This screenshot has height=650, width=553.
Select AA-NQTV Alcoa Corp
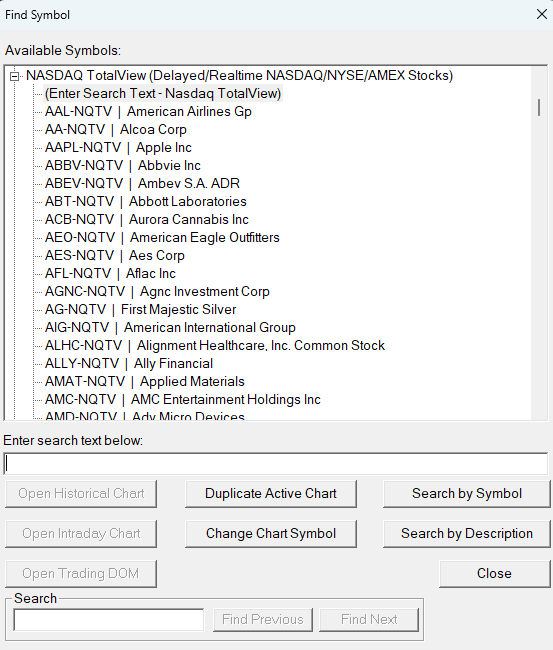click(x=116, y=129)
